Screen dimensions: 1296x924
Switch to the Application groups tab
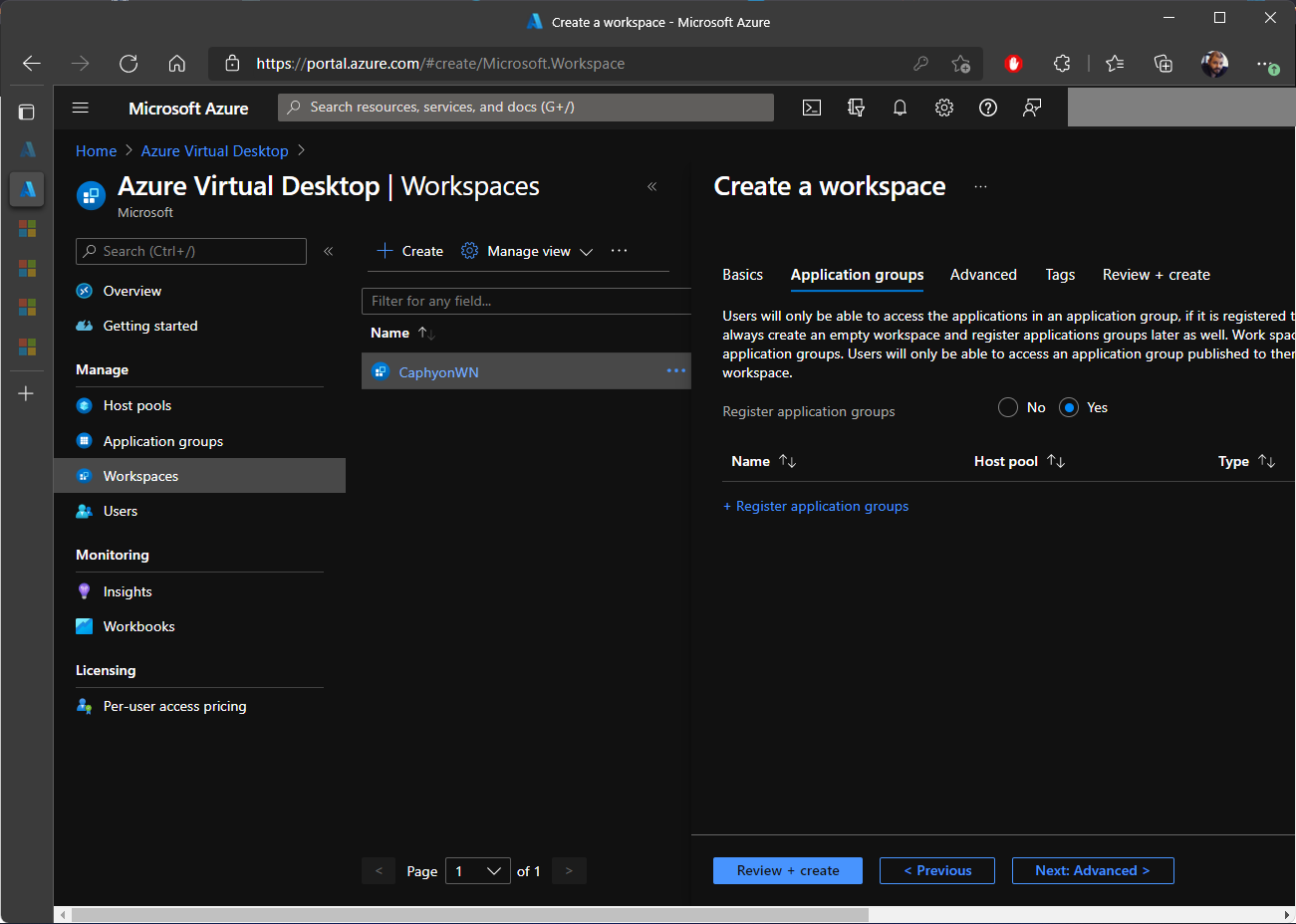[857, 275]
